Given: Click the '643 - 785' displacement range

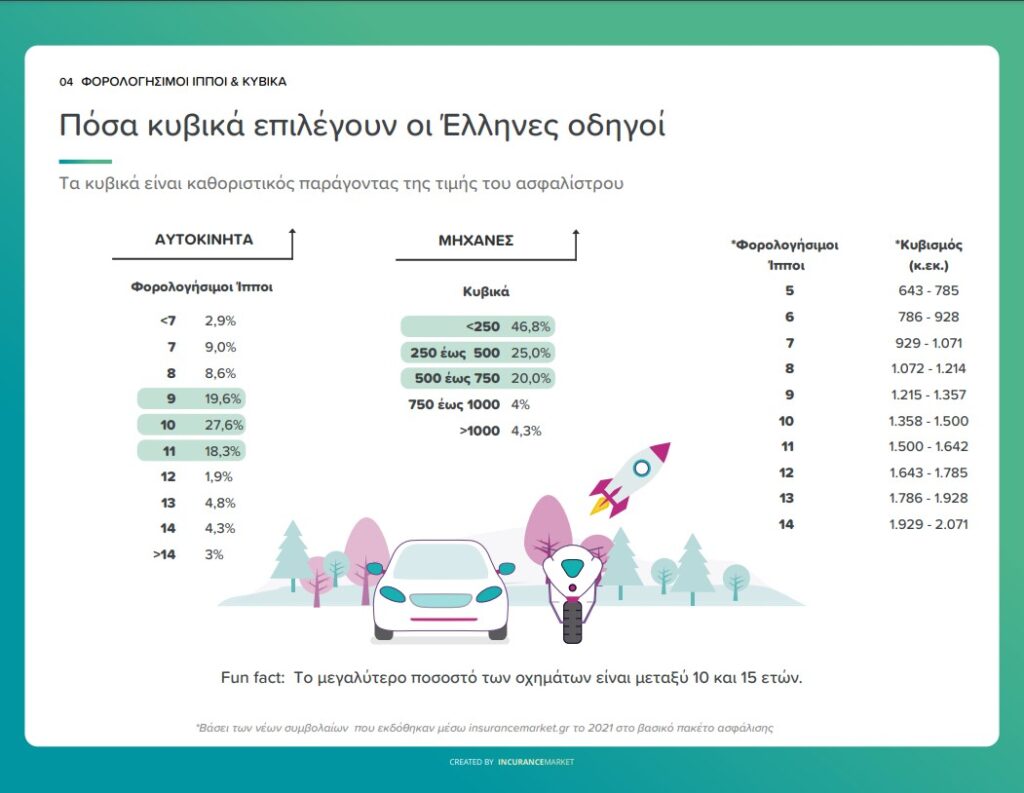Looking at the screenshot, I should click(928, 291).
